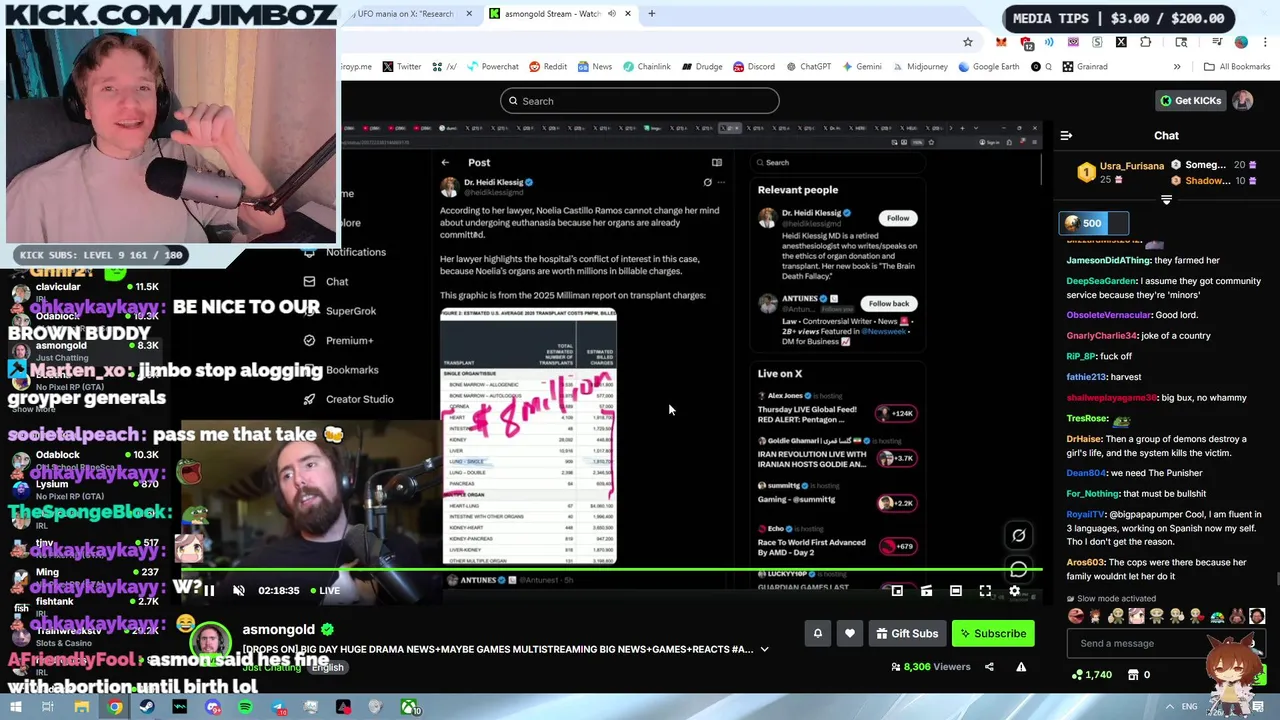Open the News bookmark

tap(594, 67)
